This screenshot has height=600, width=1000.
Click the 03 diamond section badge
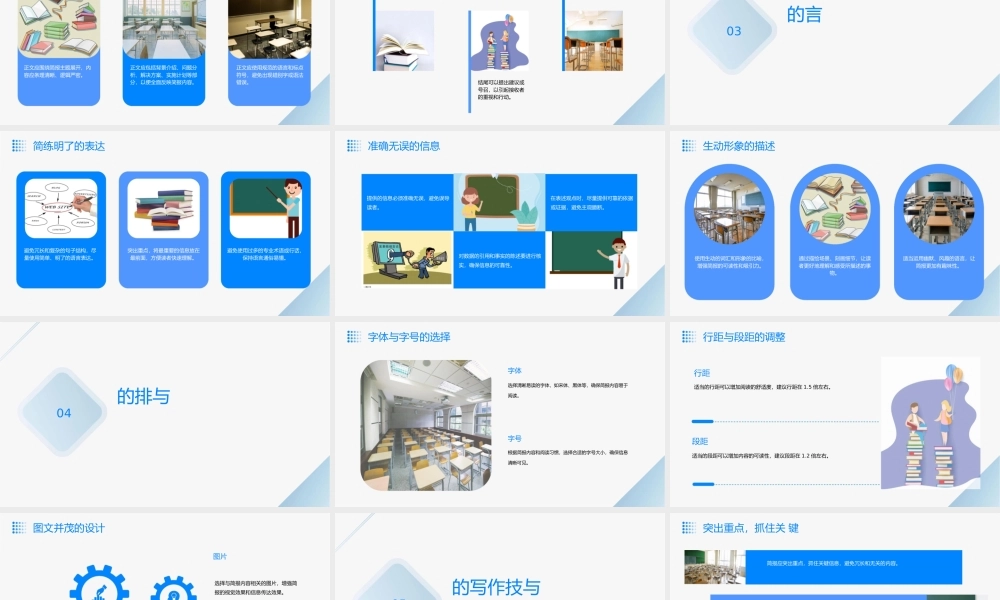(x=733, y=31)
